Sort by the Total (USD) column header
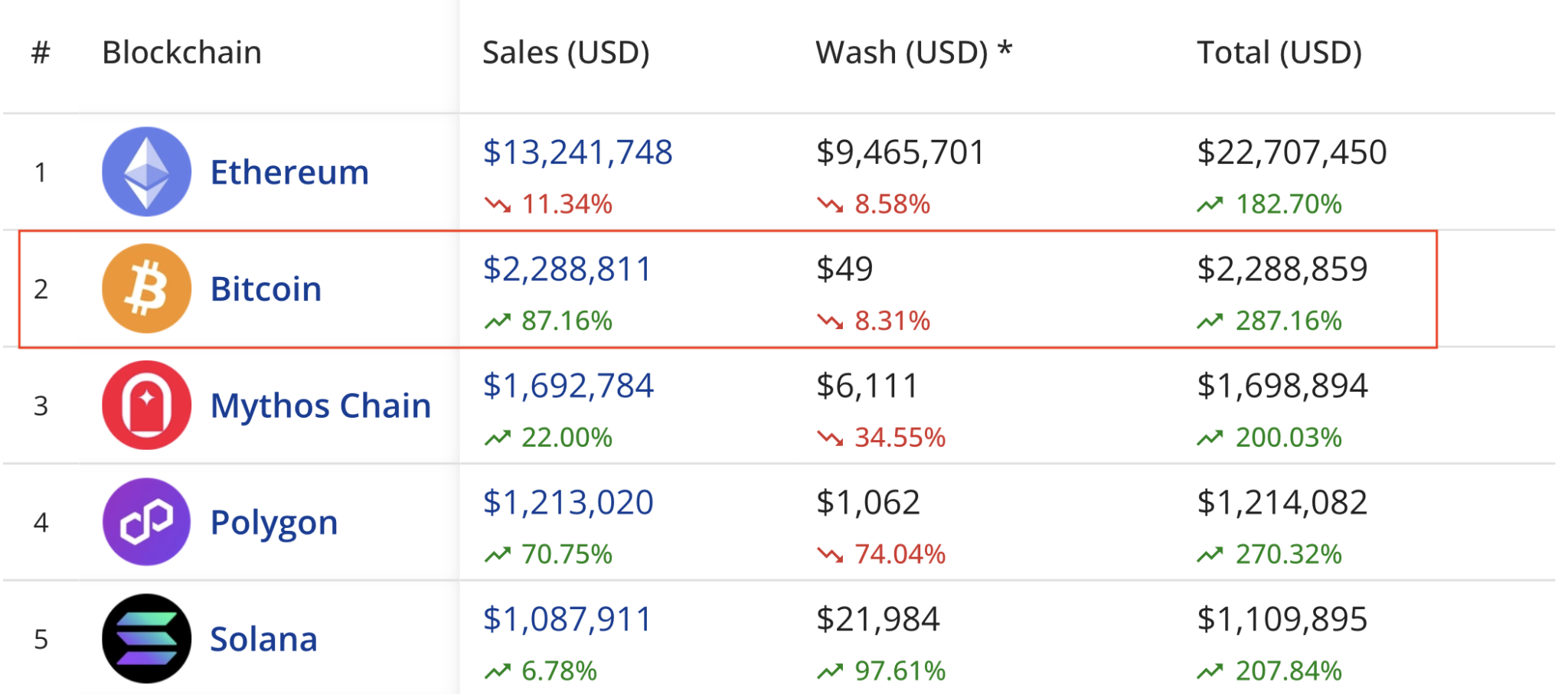This screenshot has width=1568, height=694. click(x=1279, y=53)
